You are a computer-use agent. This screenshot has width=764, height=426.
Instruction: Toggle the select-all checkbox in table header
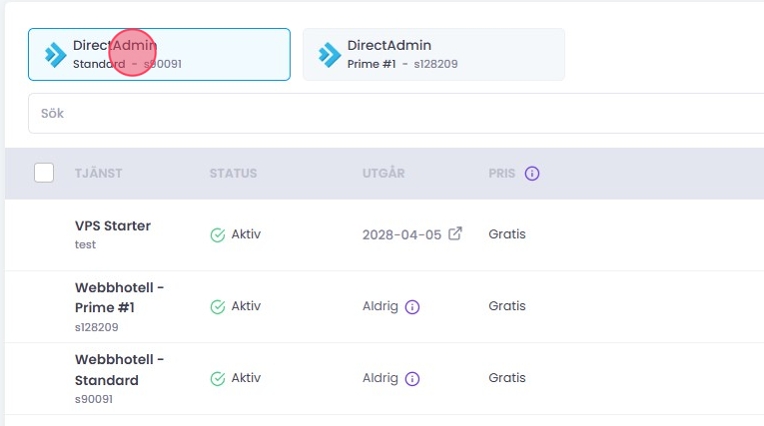pos(44,173)
